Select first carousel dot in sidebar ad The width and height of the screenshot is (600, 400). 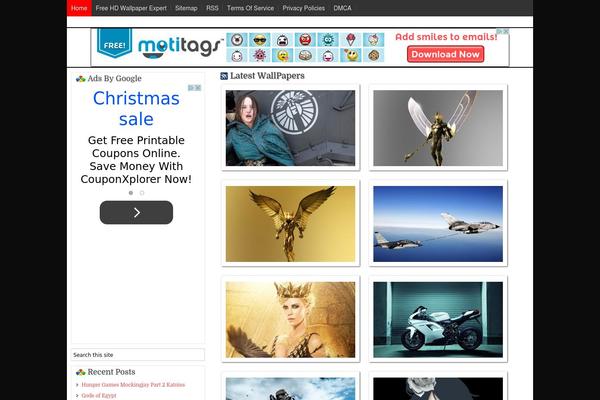click(x=131, y=193)
